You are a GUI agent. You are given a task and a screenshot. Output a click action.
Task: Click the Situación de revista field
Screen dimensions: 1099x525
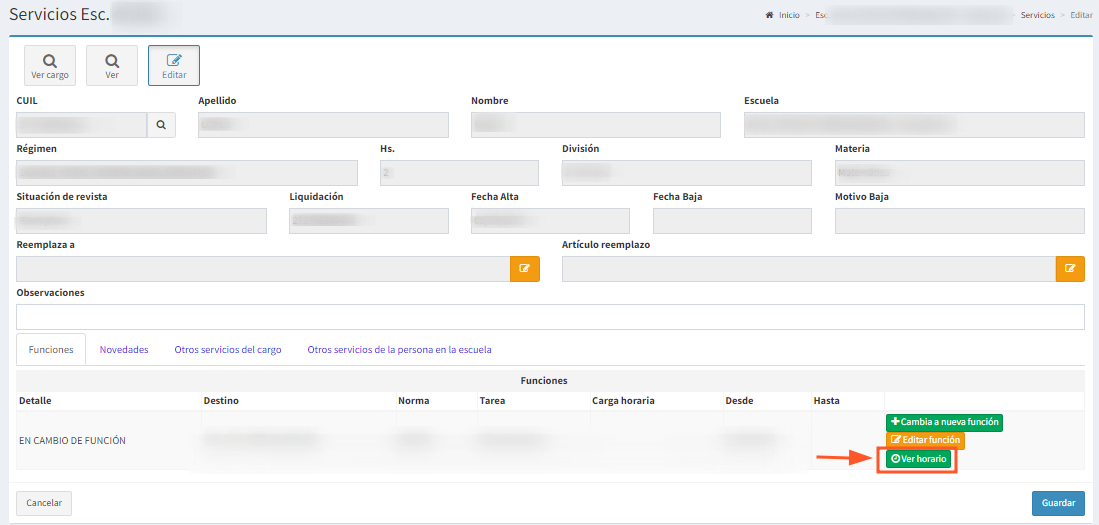pyautogui.click(x=142, y=221)
